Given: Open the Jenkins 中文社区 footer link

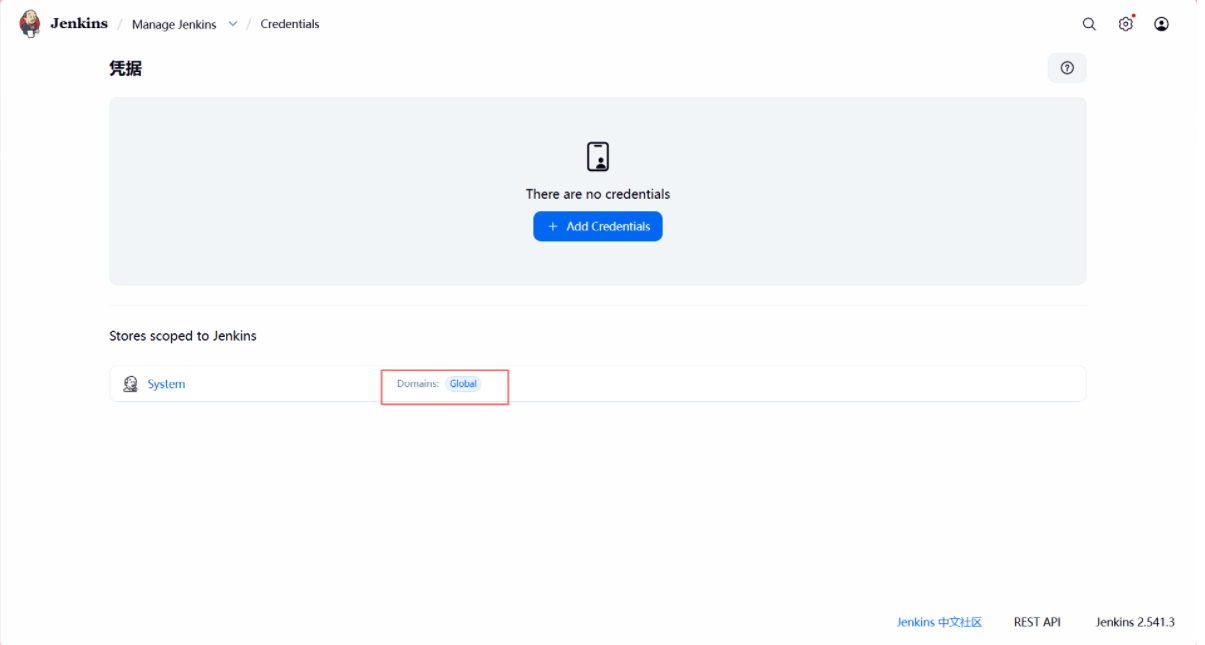Looking at the screenshot, I should pos(939,622).
